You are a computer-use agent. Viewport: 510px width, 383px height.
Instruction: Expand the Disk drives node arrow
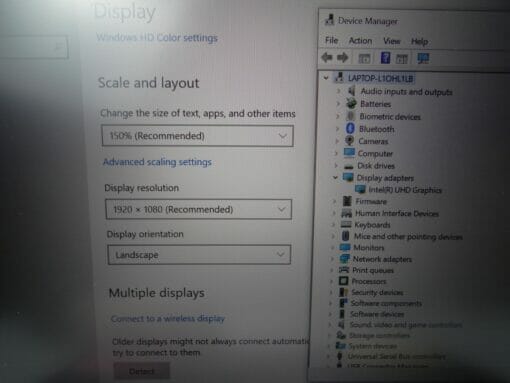coord(336,165)
